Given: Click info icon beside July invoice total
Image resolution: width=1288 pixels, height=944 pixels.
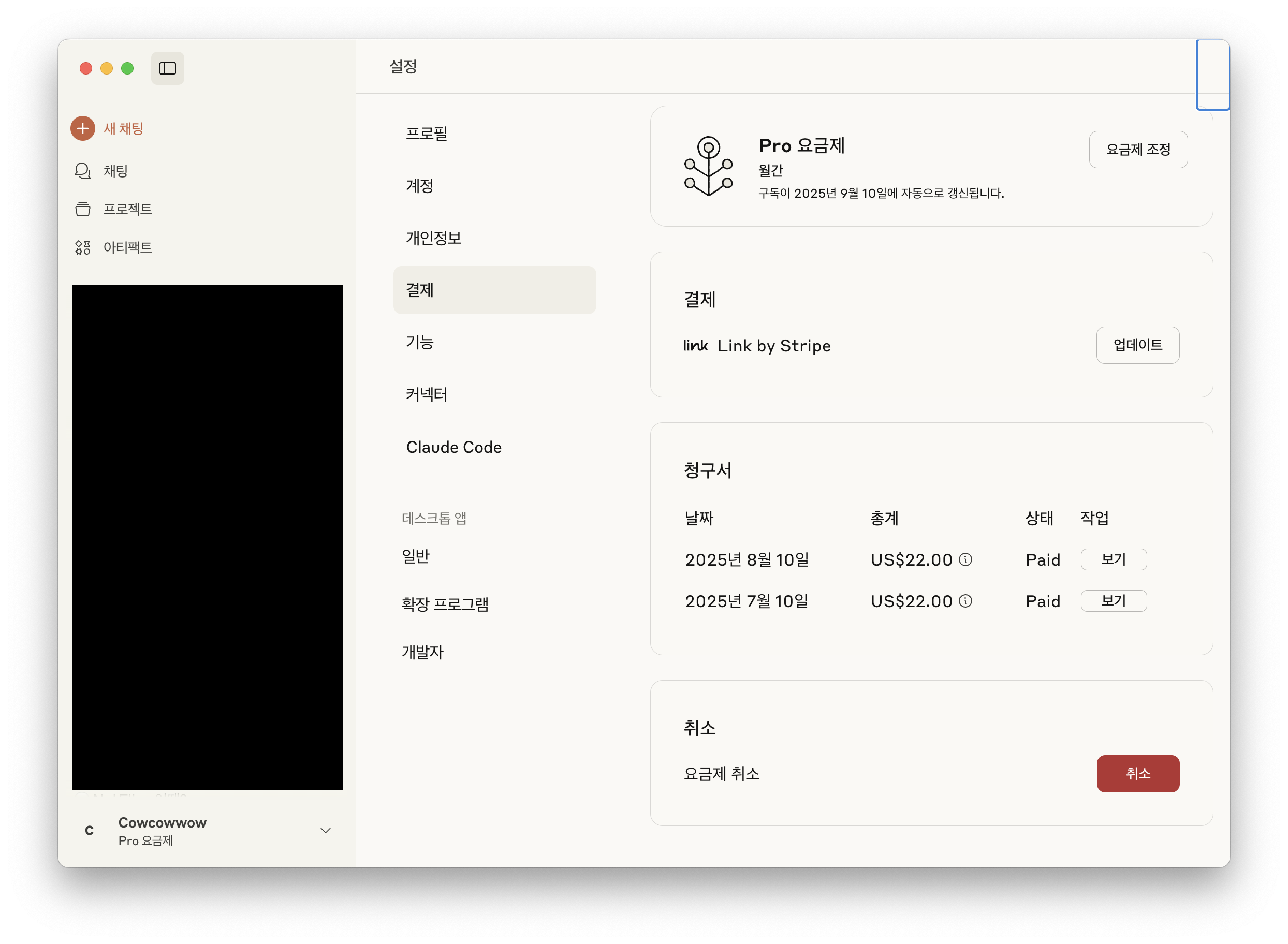Looking at the screenshot, I should click(965, 601).
